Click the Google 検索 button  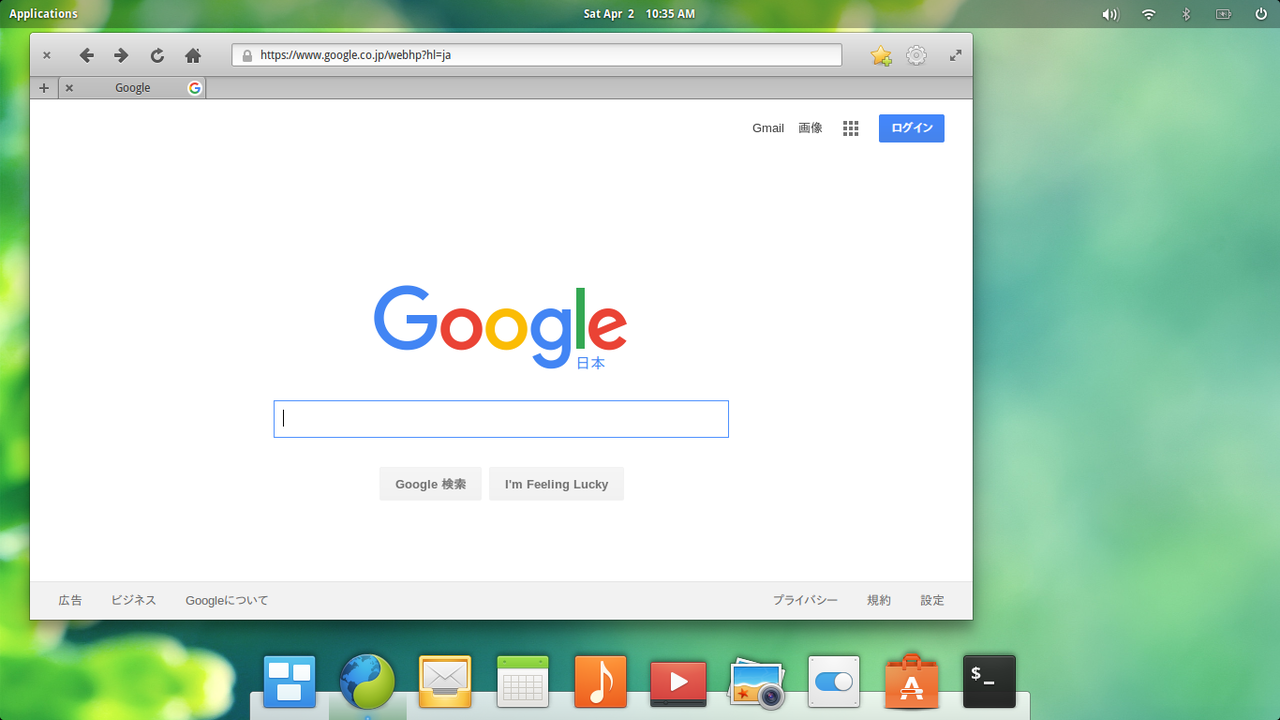point(430,484)
